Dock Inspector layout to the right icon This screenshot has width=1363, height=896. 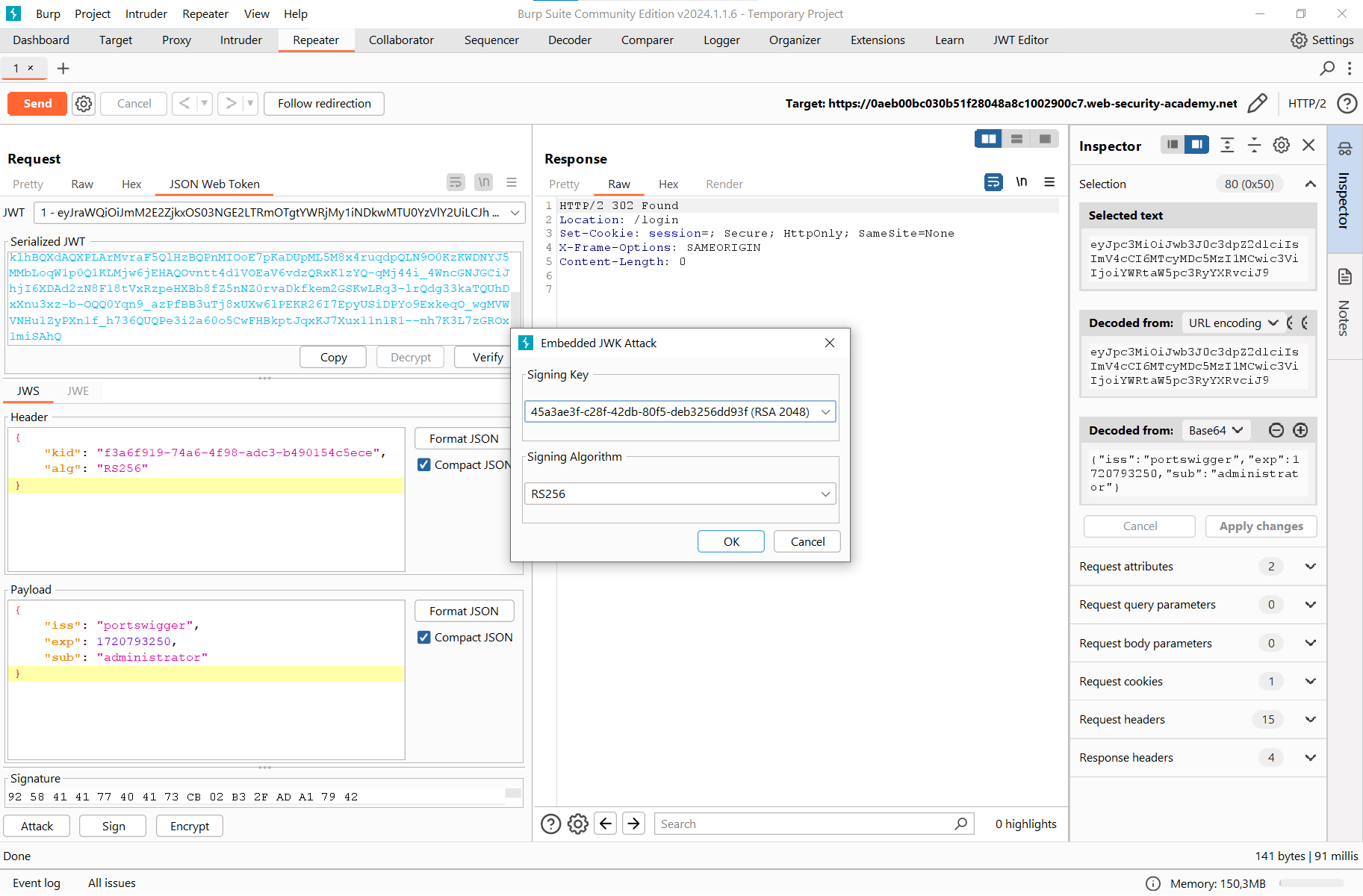click(x=1196, y=145)
